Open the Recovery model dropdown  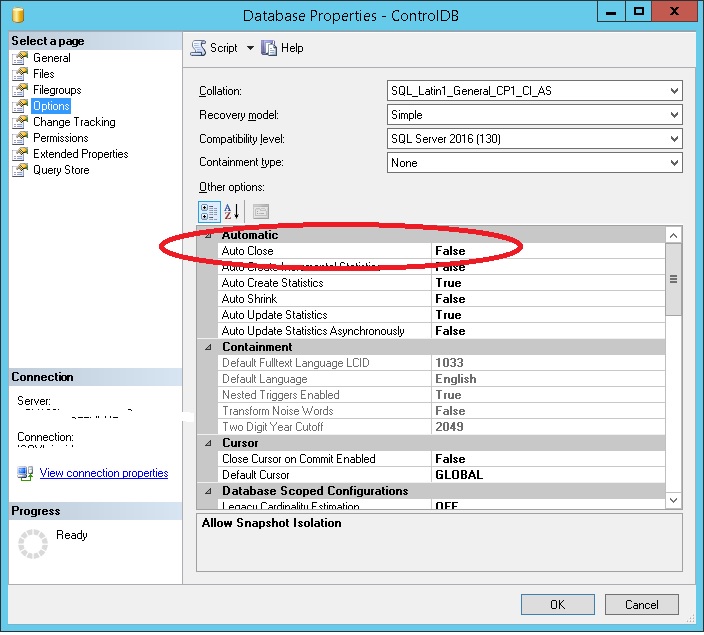coord(673,115)
